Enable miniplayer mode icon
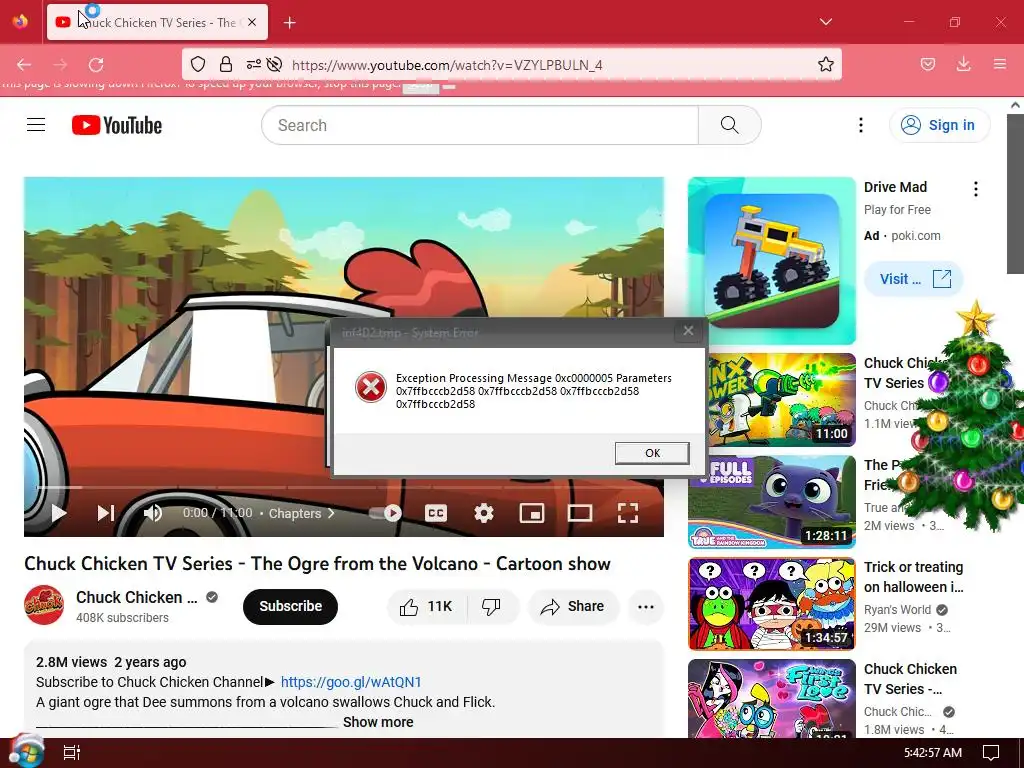1024x768 pixels. pos(532,513)
